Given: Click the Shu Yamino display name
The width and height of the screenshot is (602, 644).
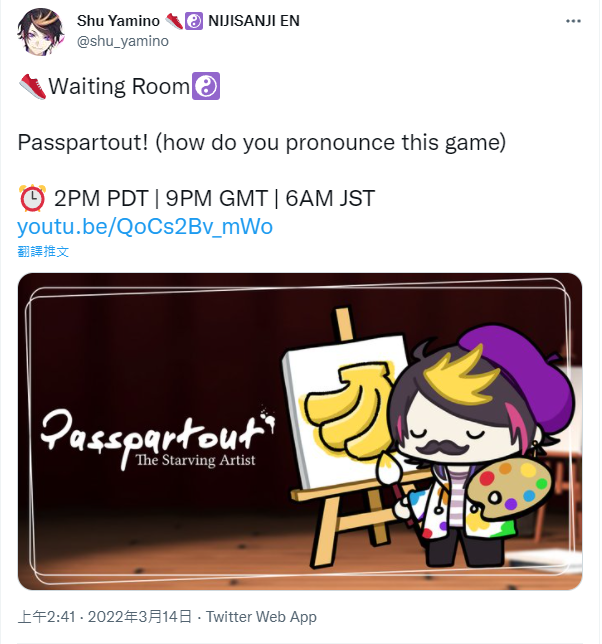Looking at the screenshot, I should click(118, 21).
